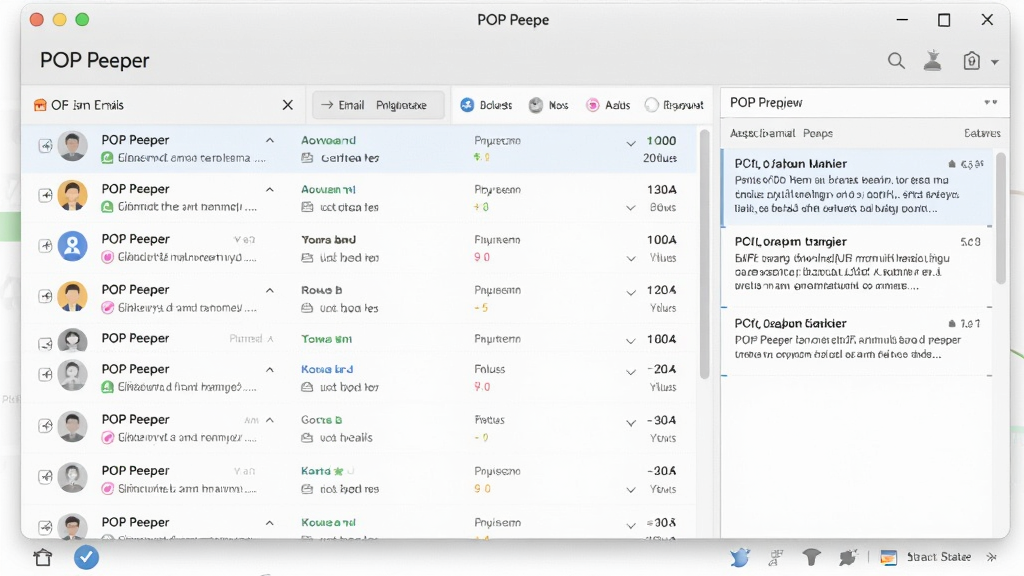Open the first highlighted preview message card
The height and width of the screenshot is (576, 1024).
pos(856,187)
